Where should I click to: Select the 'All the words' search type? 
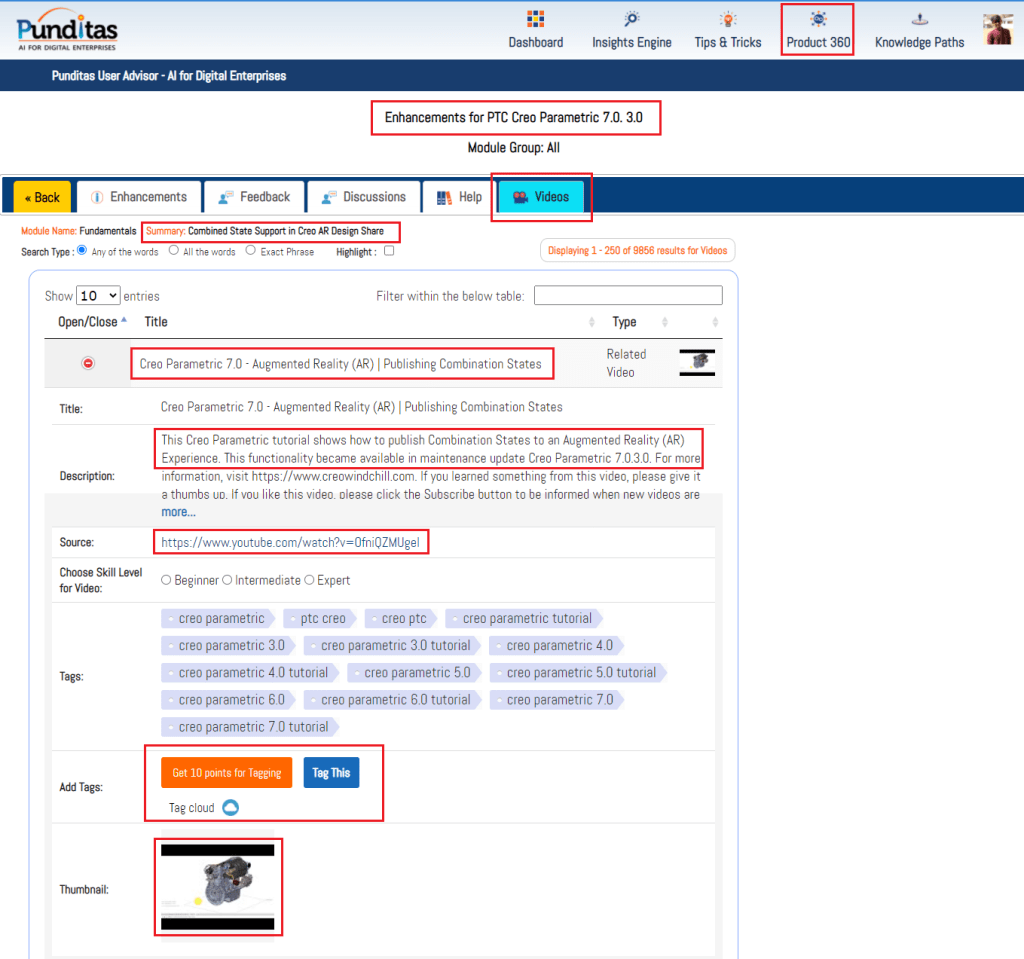click(174, 251)
